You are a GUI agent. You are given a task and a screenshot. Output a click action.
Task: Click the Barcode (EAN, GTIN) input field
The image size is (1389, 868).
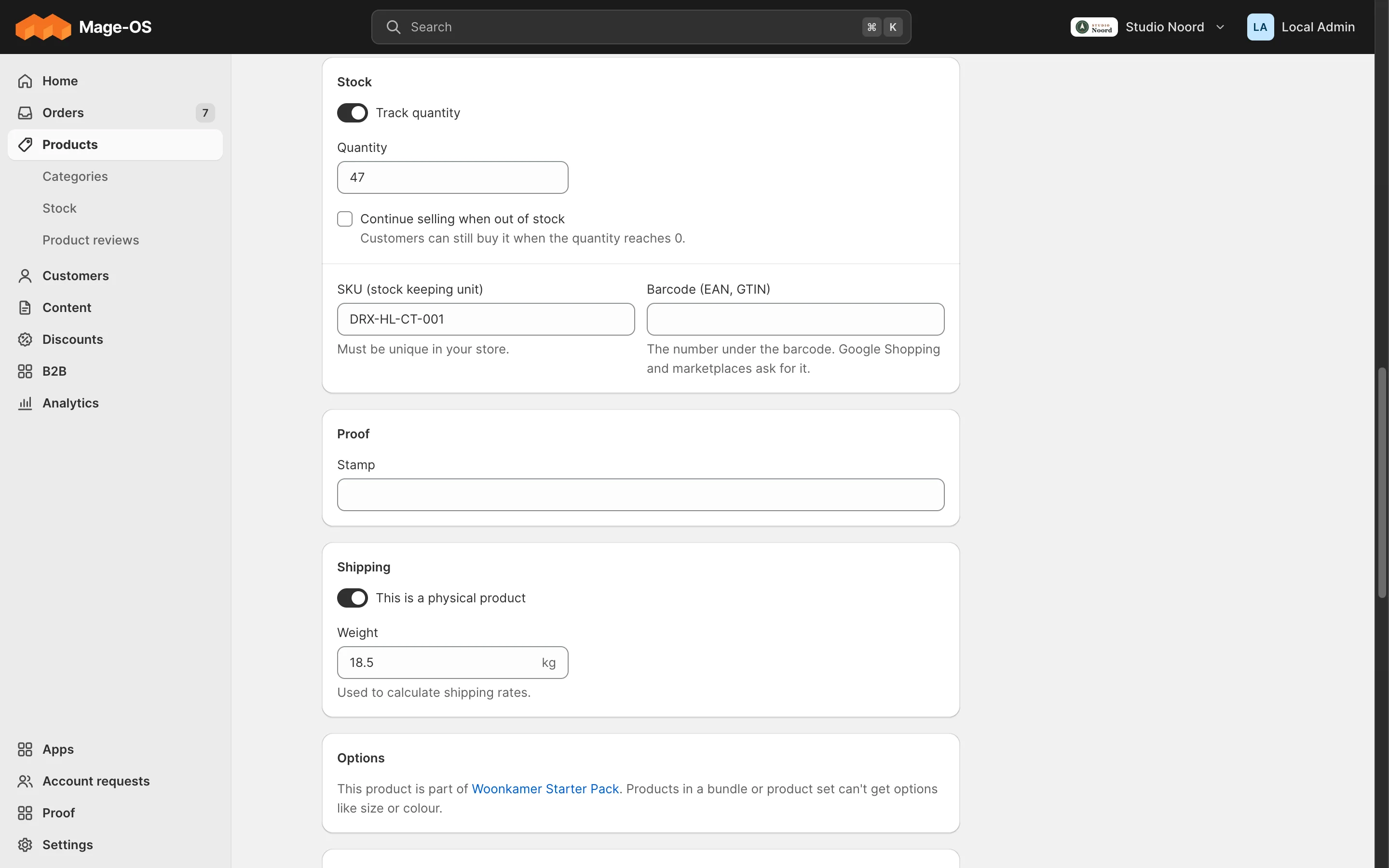(x=795, y=319)
